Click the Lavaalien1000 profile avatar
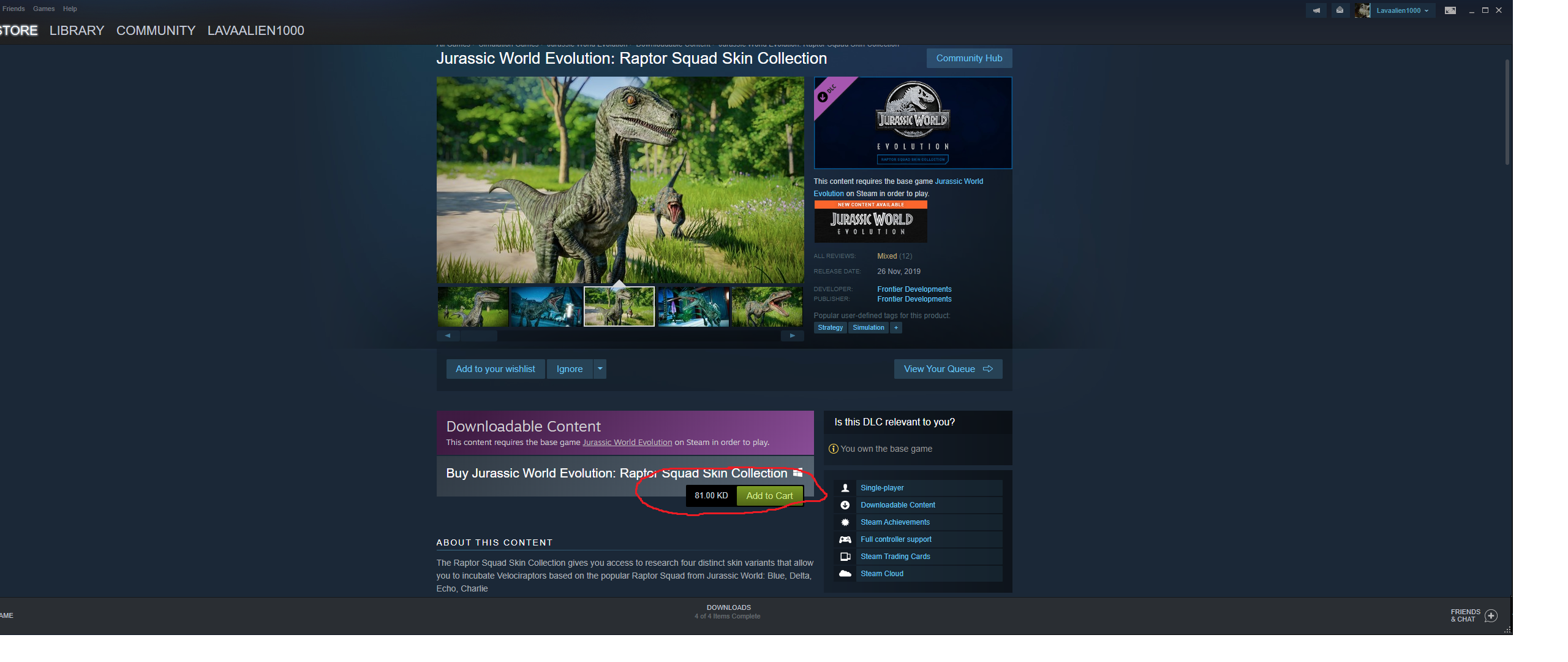1568x662 pixels. click(x=1362, y=10)
